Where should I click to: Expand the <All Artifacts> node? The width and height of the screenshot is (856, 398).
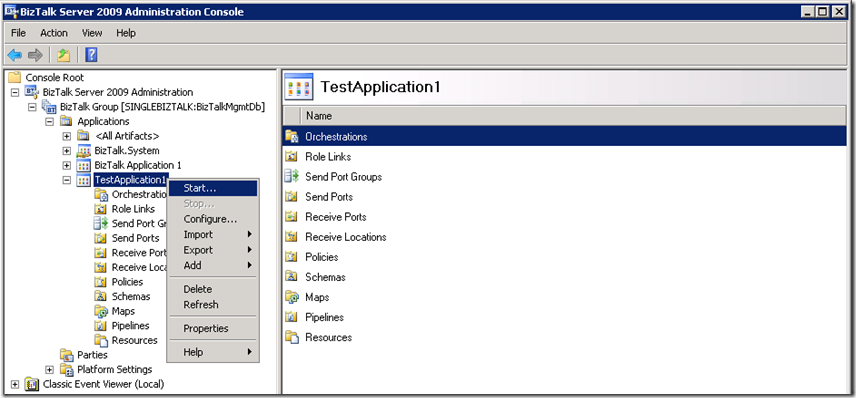coord(67,136)
